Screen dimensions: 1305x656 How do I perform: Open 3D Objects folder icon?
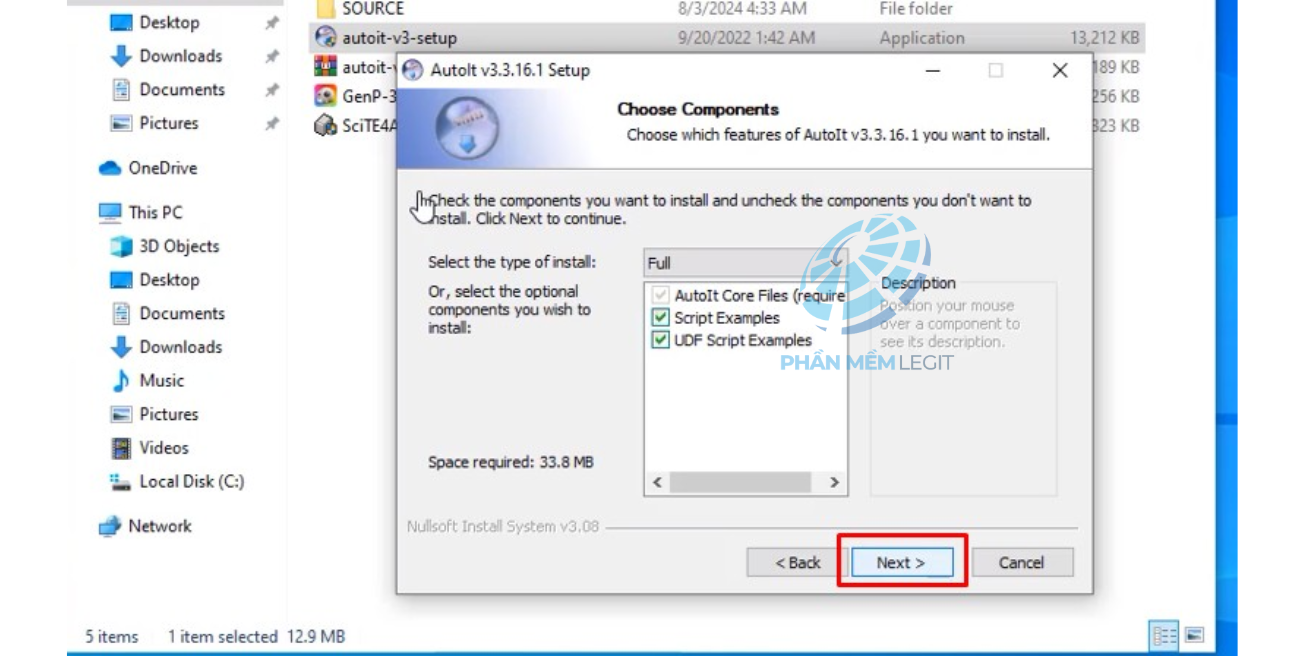click(x=121, y=246)
